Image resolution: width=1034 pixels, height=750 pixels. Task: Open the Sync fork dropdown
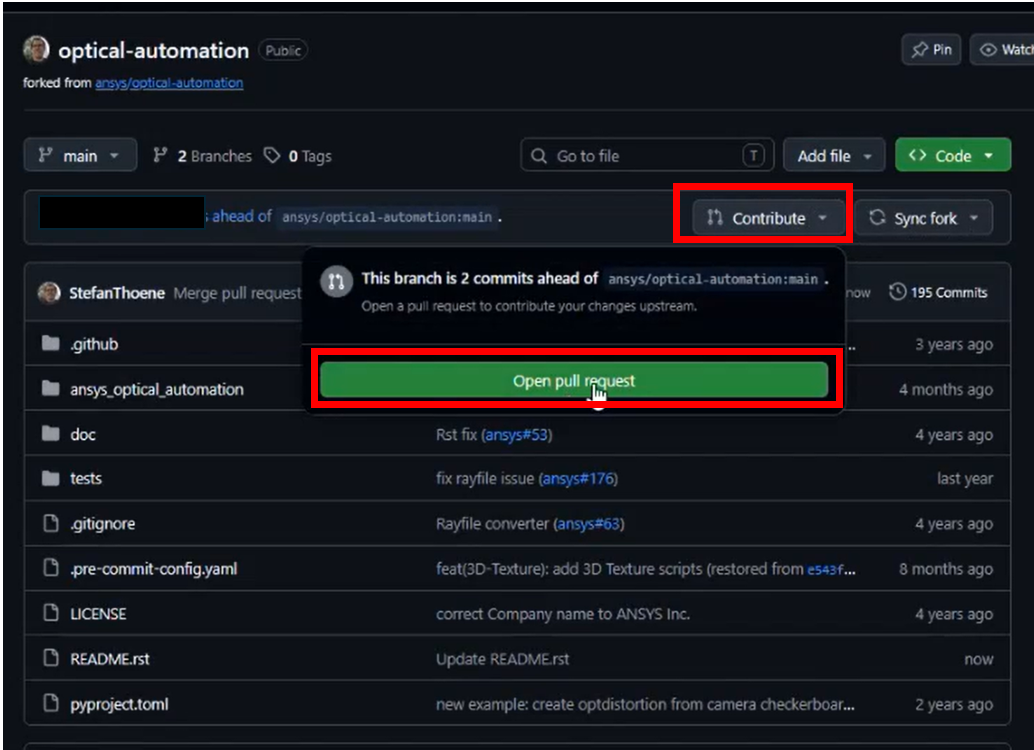coord(923,218)
